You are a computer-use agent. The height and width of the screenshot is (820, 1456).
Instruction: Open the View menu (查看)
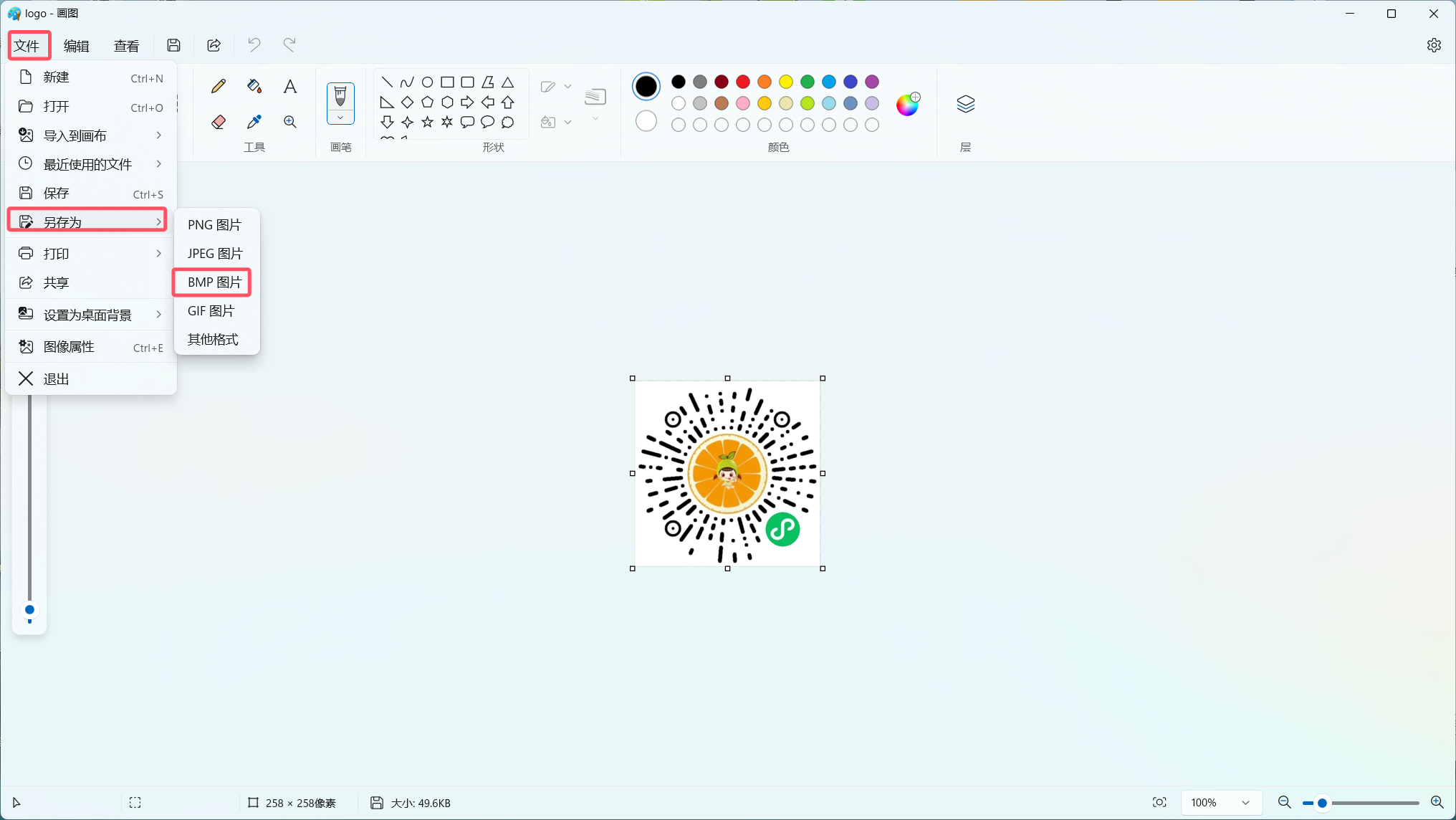(127, 46)
